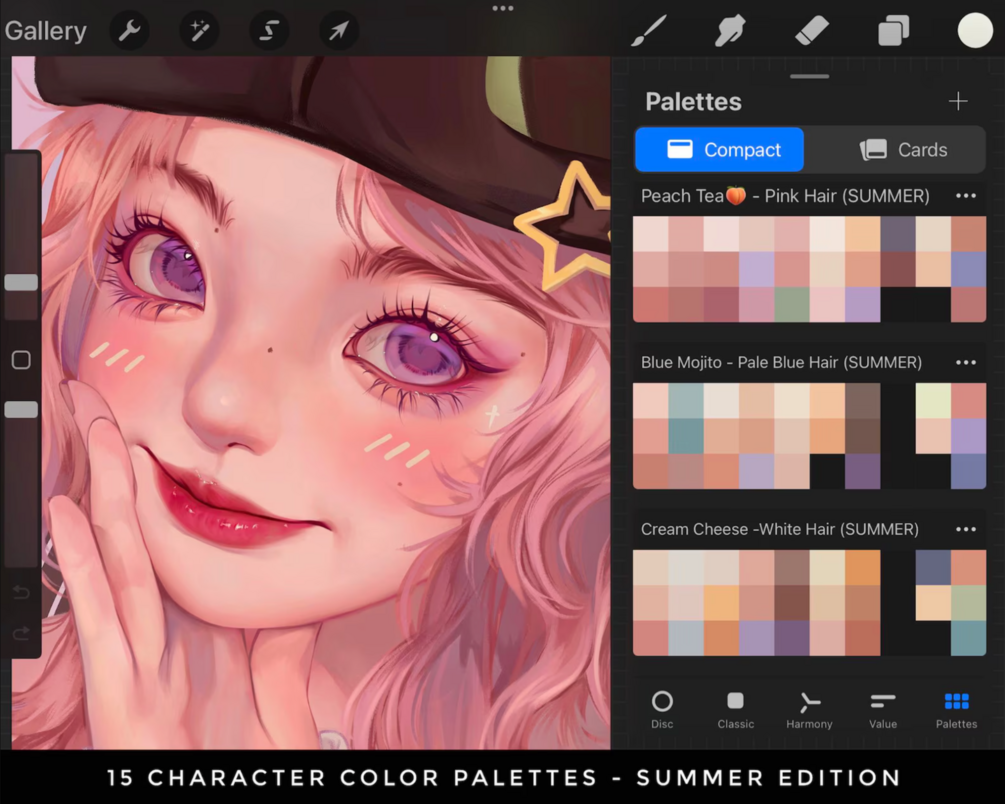
Task: Tap the redo arrow in sidebar
Action: click(21, 633)
